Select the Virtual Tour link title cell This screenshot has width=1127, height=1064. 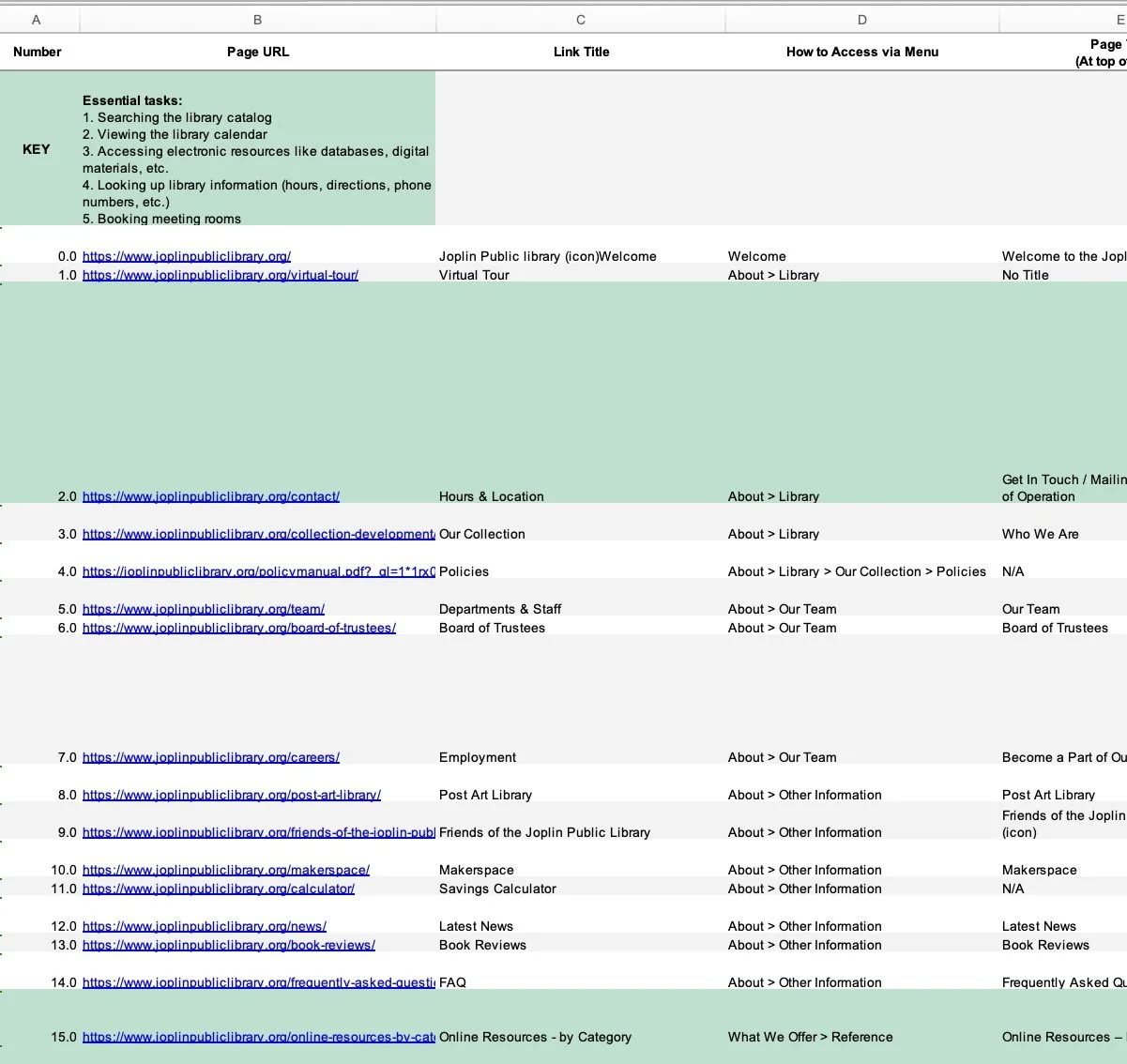[x=580, y=273]
